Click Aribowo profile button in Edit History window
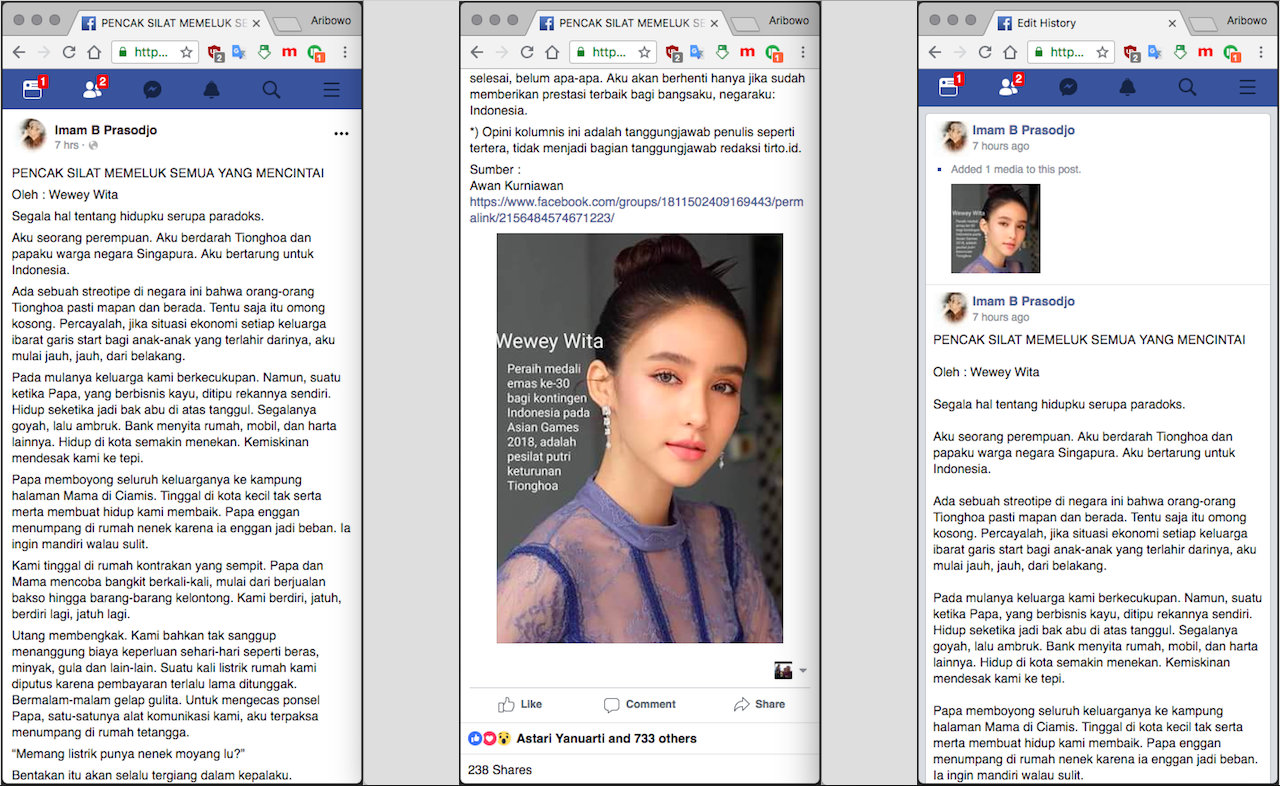Image resolution: width=1280 pixels, height=786 pixels. click(1246, 20)
